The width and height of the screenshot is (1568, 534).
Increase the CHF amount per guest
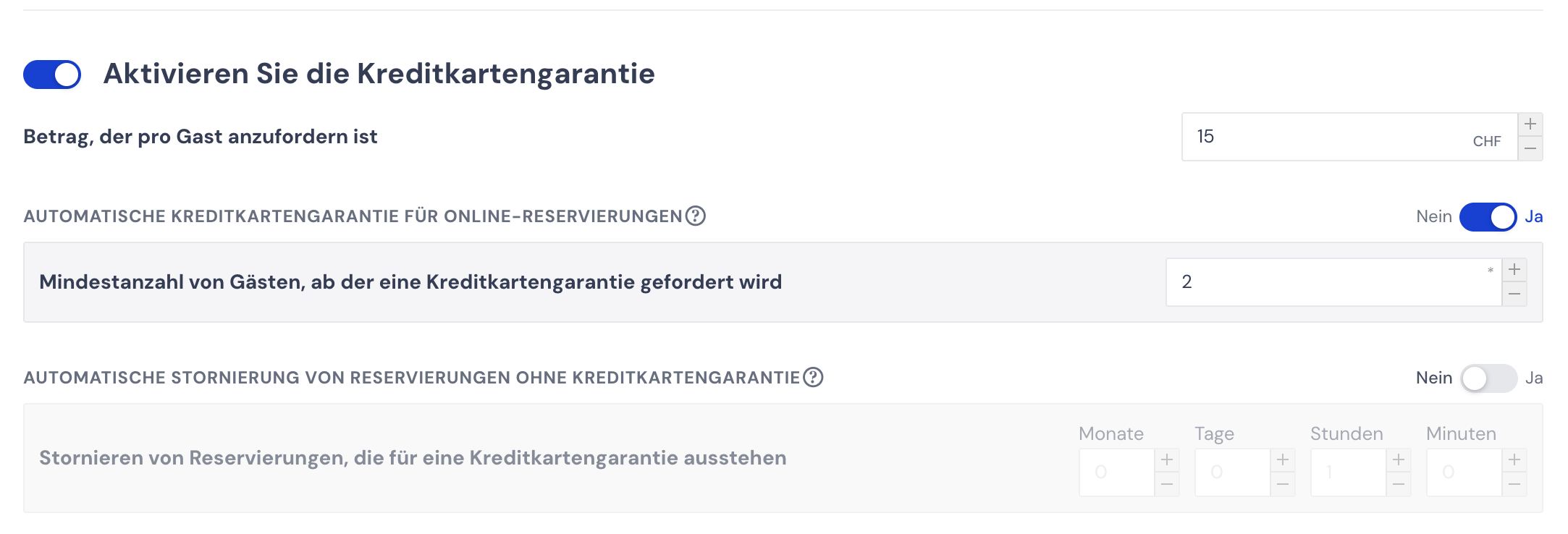(1530, 124)
